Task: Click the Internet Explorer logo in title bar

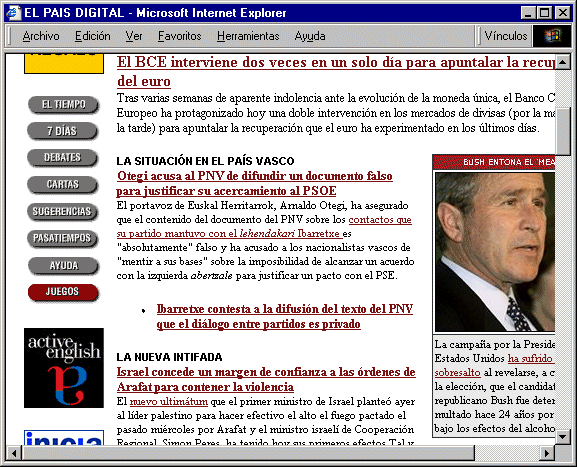Action: pos(13,13)
